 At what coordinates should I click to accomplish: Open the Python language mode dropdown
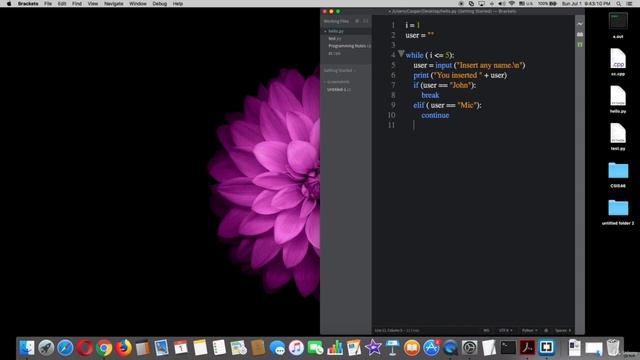click(x=529, y=330)
